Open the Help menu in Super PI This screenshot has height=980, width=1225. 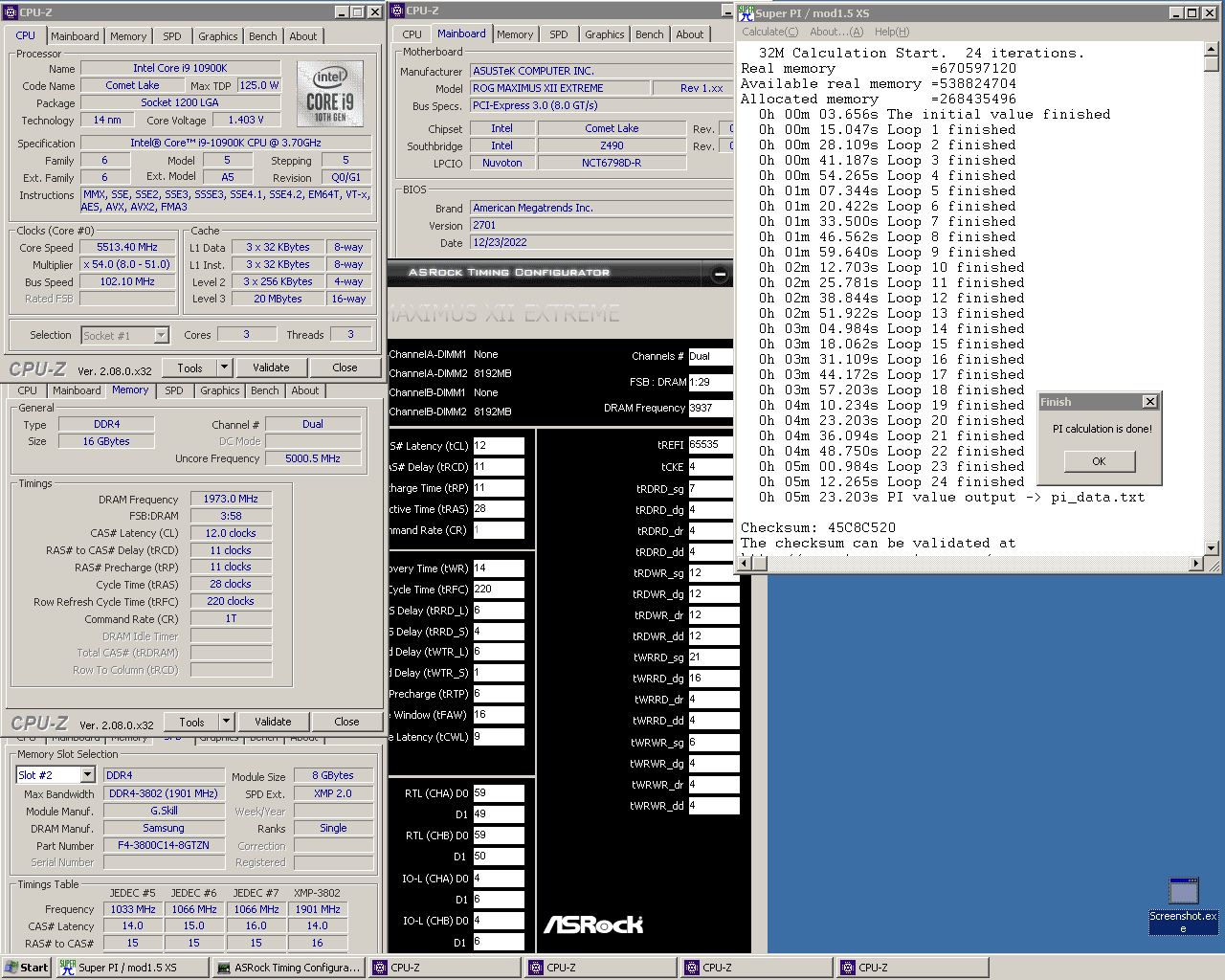click(891, 32)
